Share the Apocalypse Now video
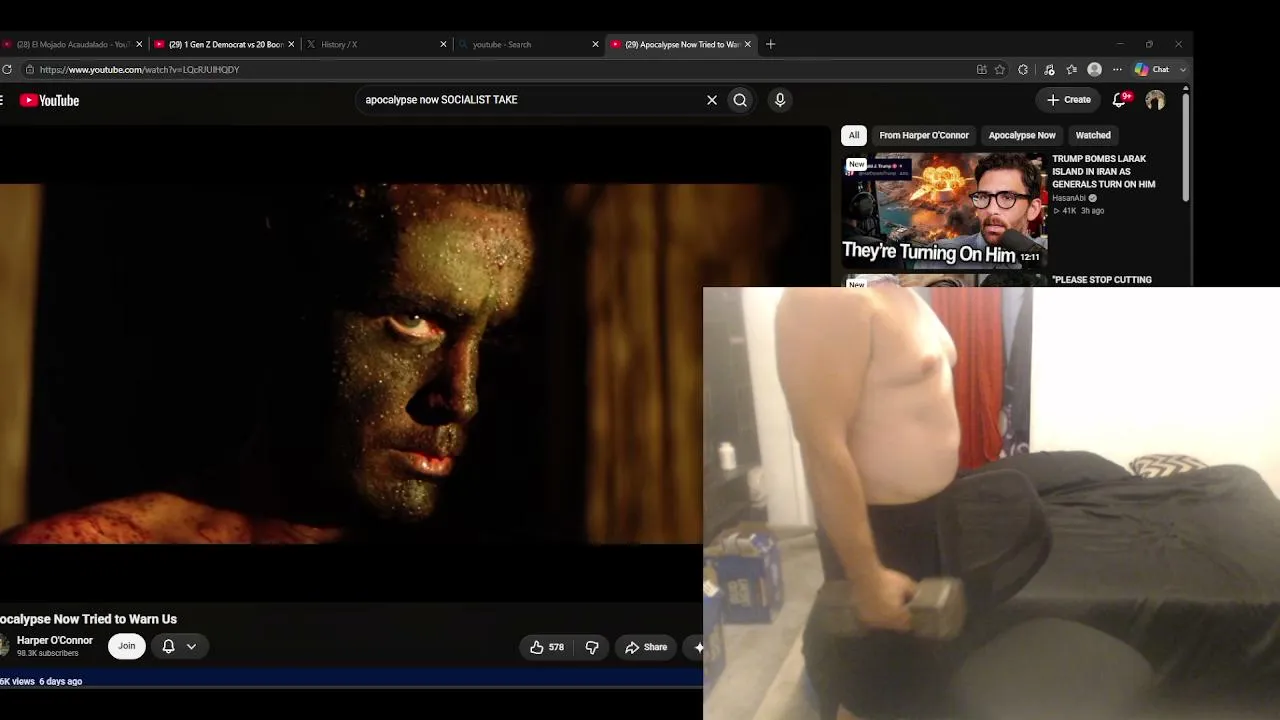The height and width of the screenshot is (720, 1280). (646, 647)
